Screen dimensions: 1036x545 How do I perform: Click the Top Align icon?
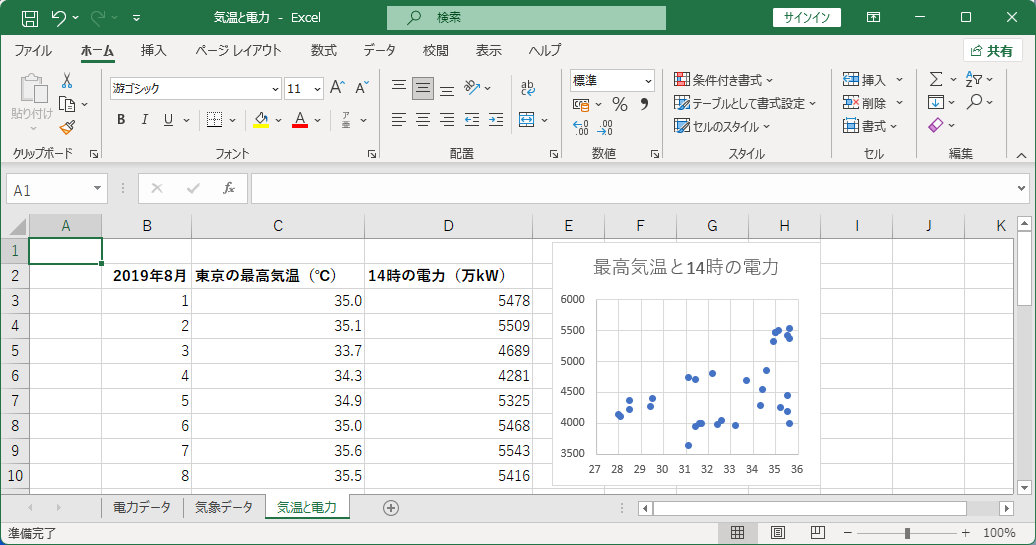point(398,88)
